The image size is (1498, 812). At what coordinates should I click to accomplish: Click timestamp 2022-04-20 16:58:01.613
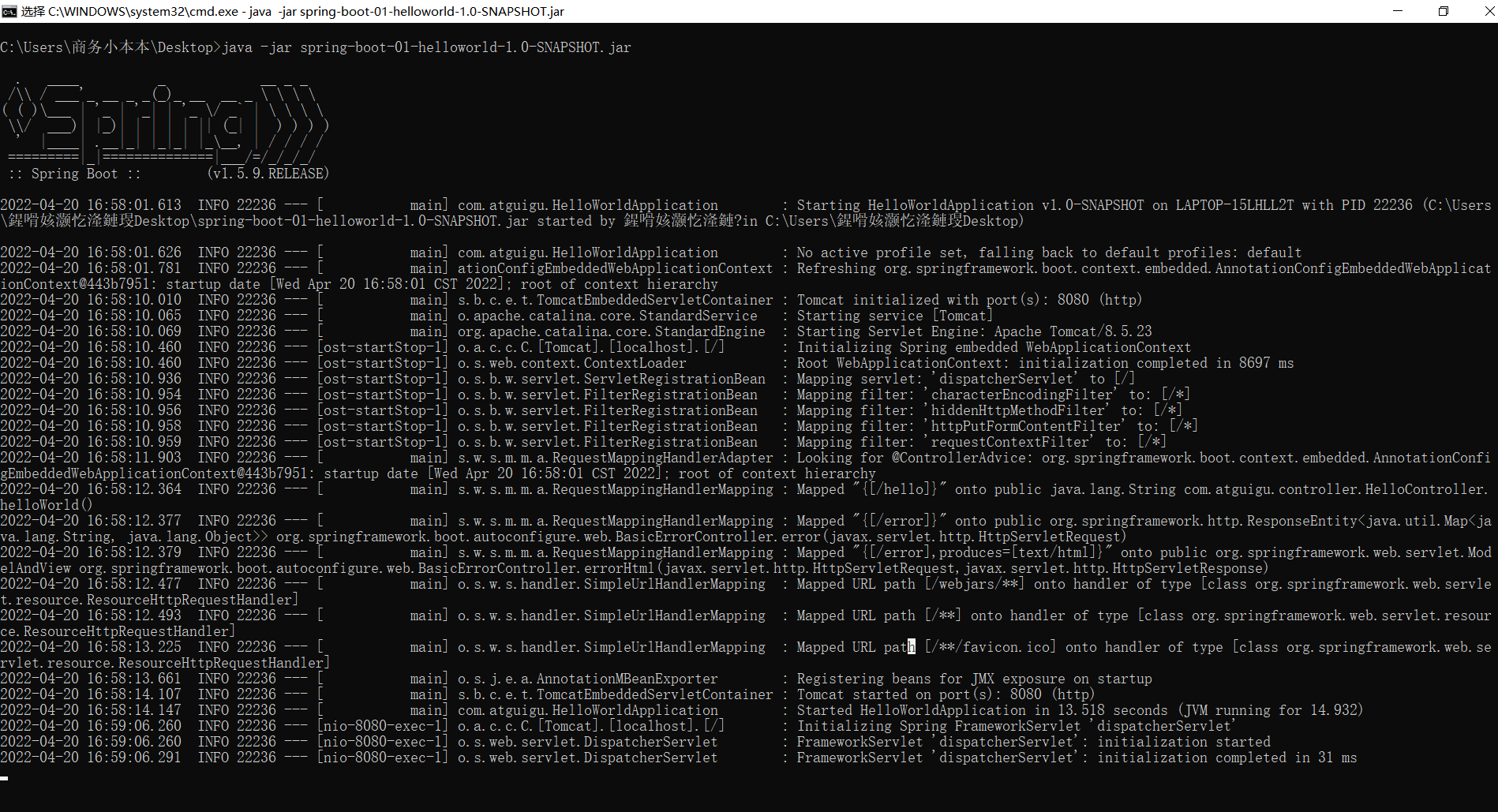(x=91, y=205)
